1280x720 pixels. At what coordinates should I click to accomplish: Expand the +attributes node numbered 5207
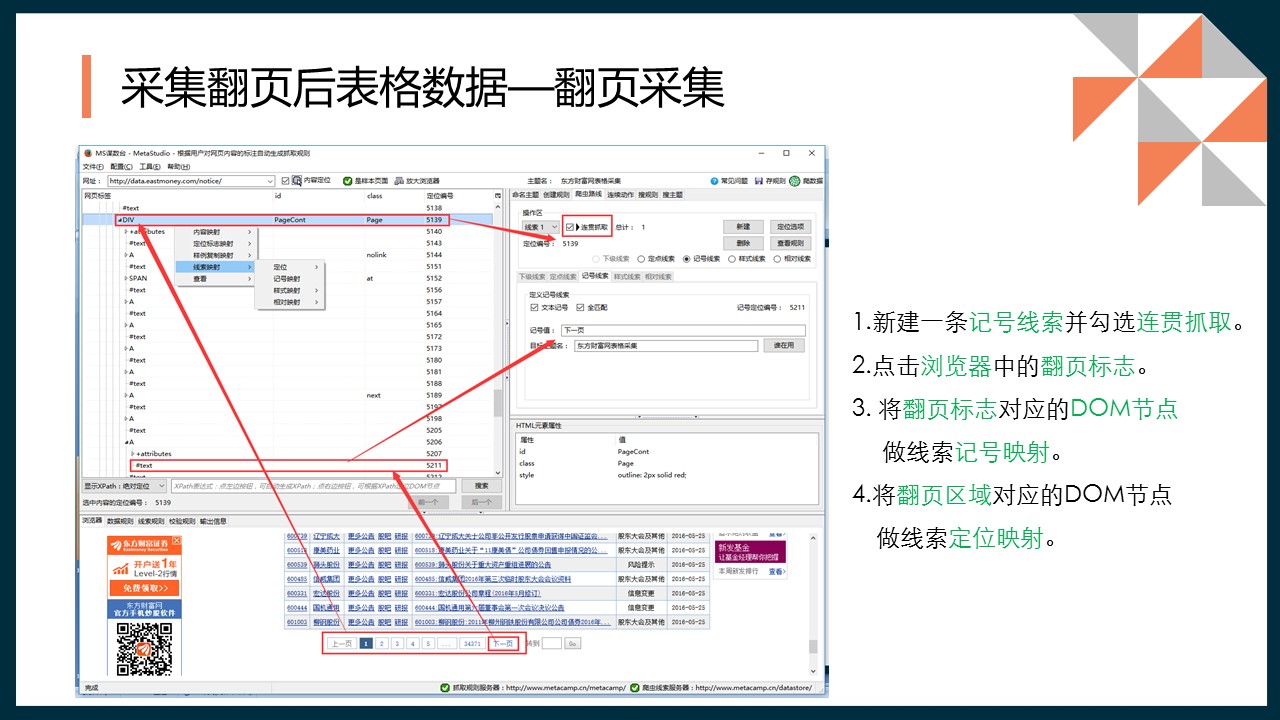point(133,453)
